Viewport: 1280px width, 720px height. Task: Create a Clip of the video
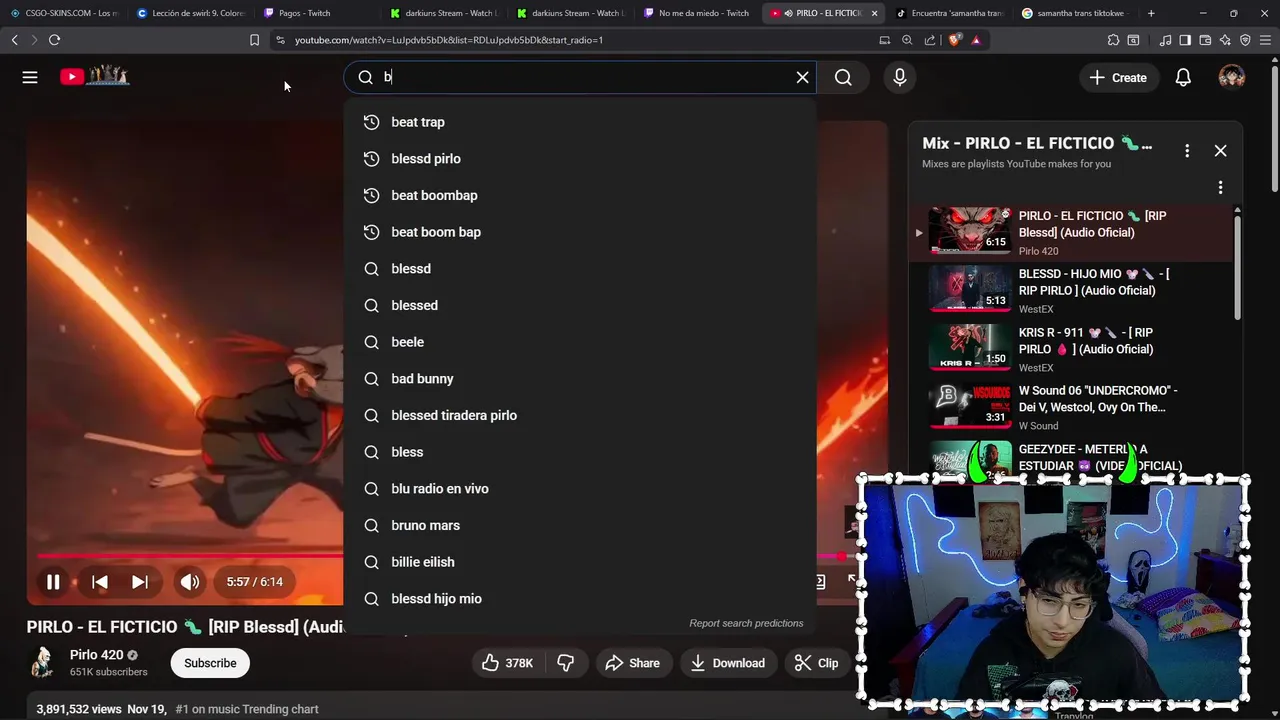pos(816,663)
